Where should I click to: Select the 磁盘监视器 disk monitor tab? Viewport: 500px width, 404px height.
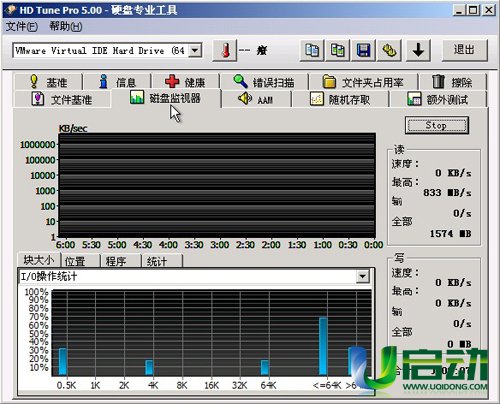[166, 98]
